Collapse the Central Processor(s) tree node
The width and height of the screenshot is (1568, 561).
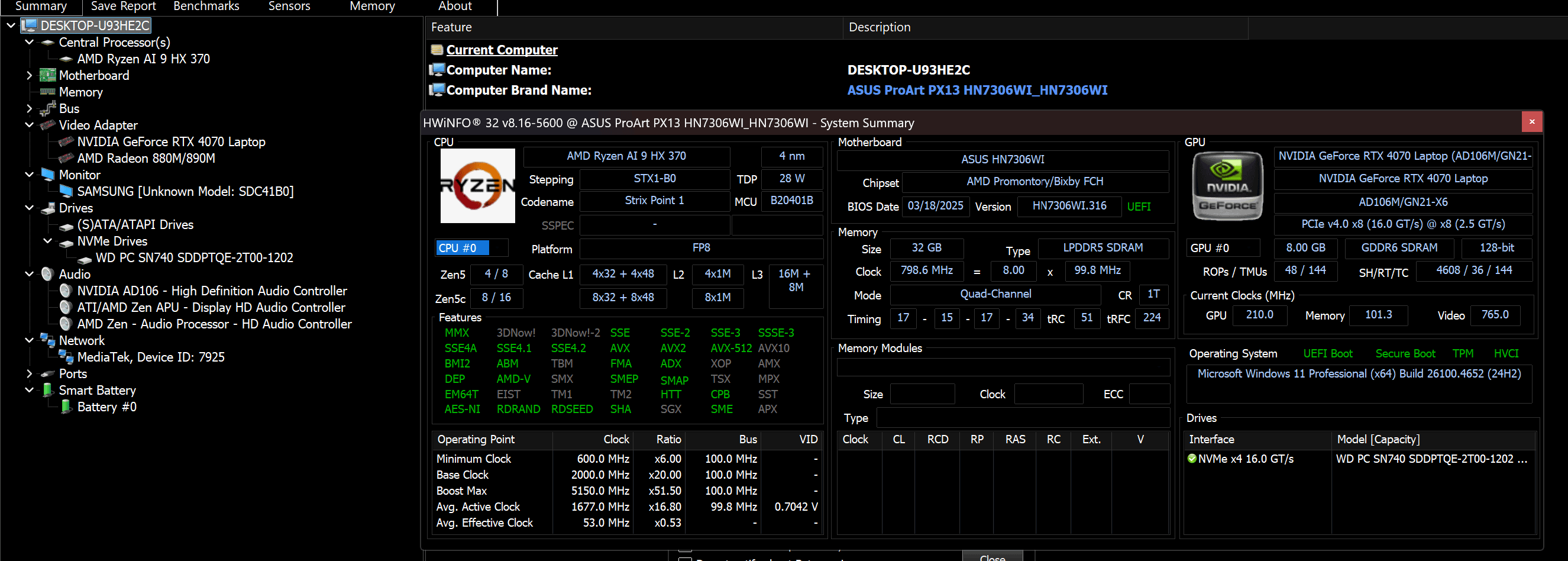(29, 42)
